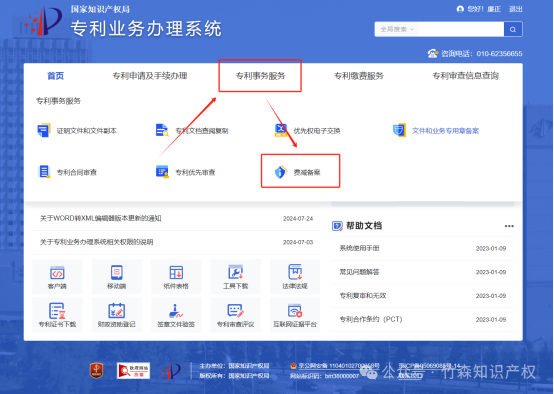Open the 移动端 tile
The image size is (554, 394).
tap(117, 277)
